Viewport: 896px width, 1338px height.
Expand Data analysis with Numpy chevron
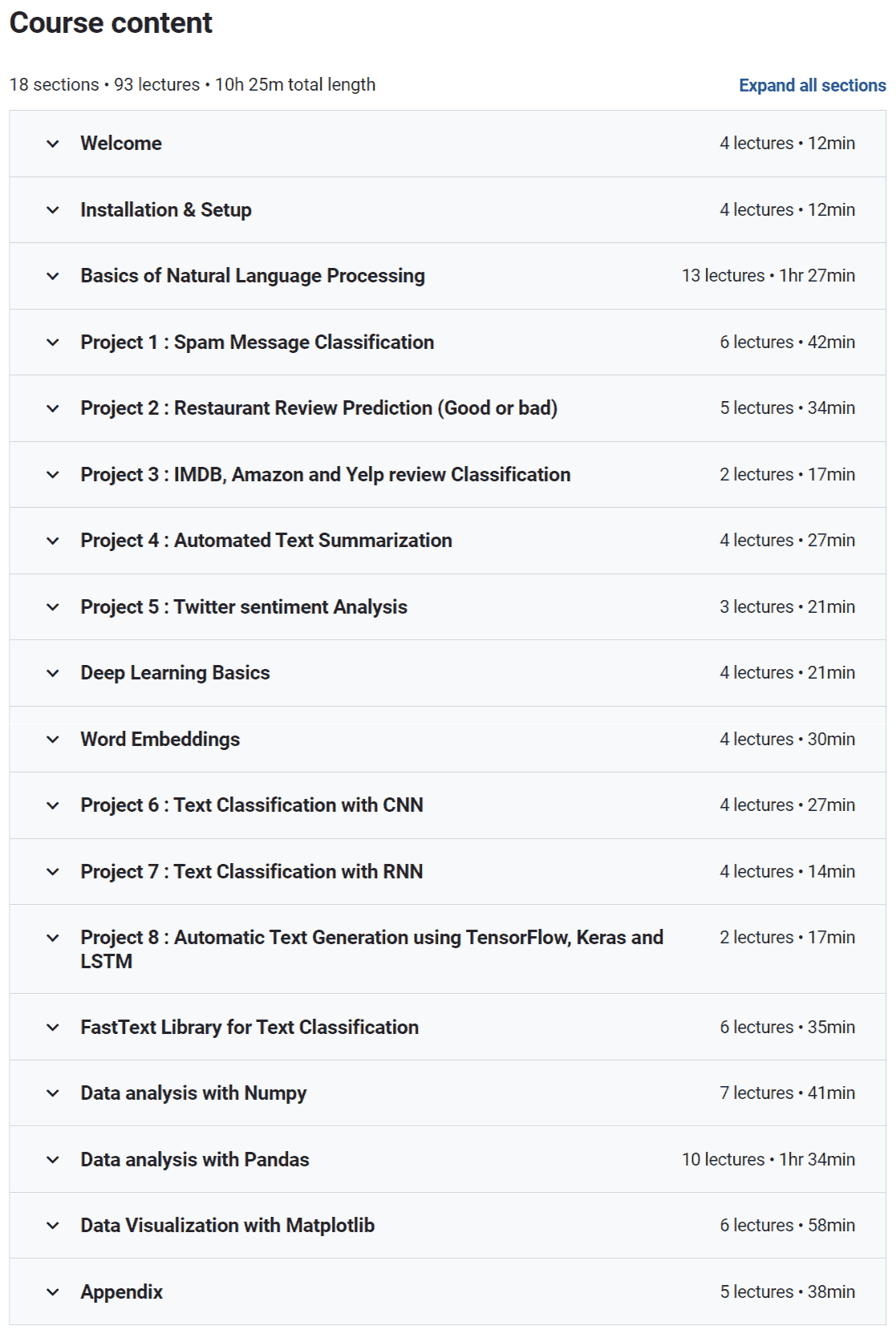(x=53, y=1093)
